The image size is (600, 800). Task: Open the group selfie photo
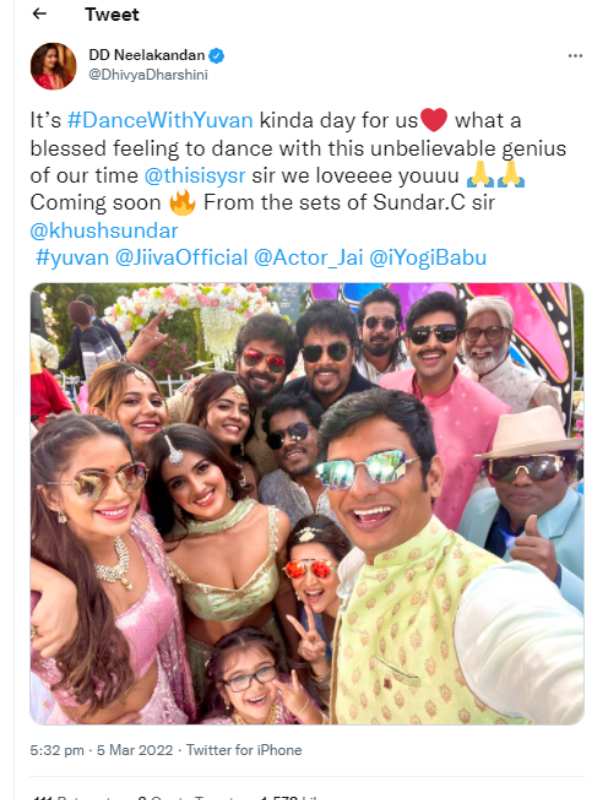(x=307, y=504)
